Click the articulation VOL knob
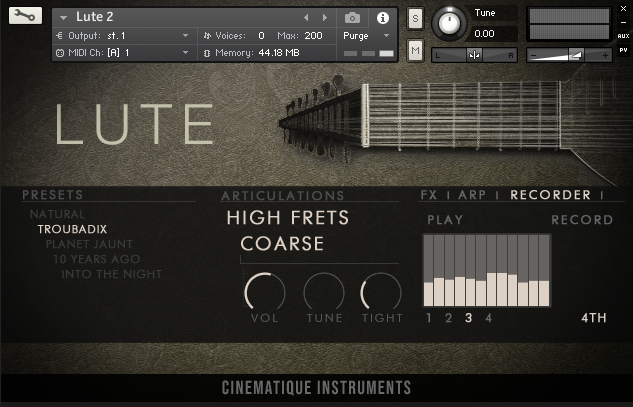Viewport: 633px width, 407px height. tap(265, 292)
